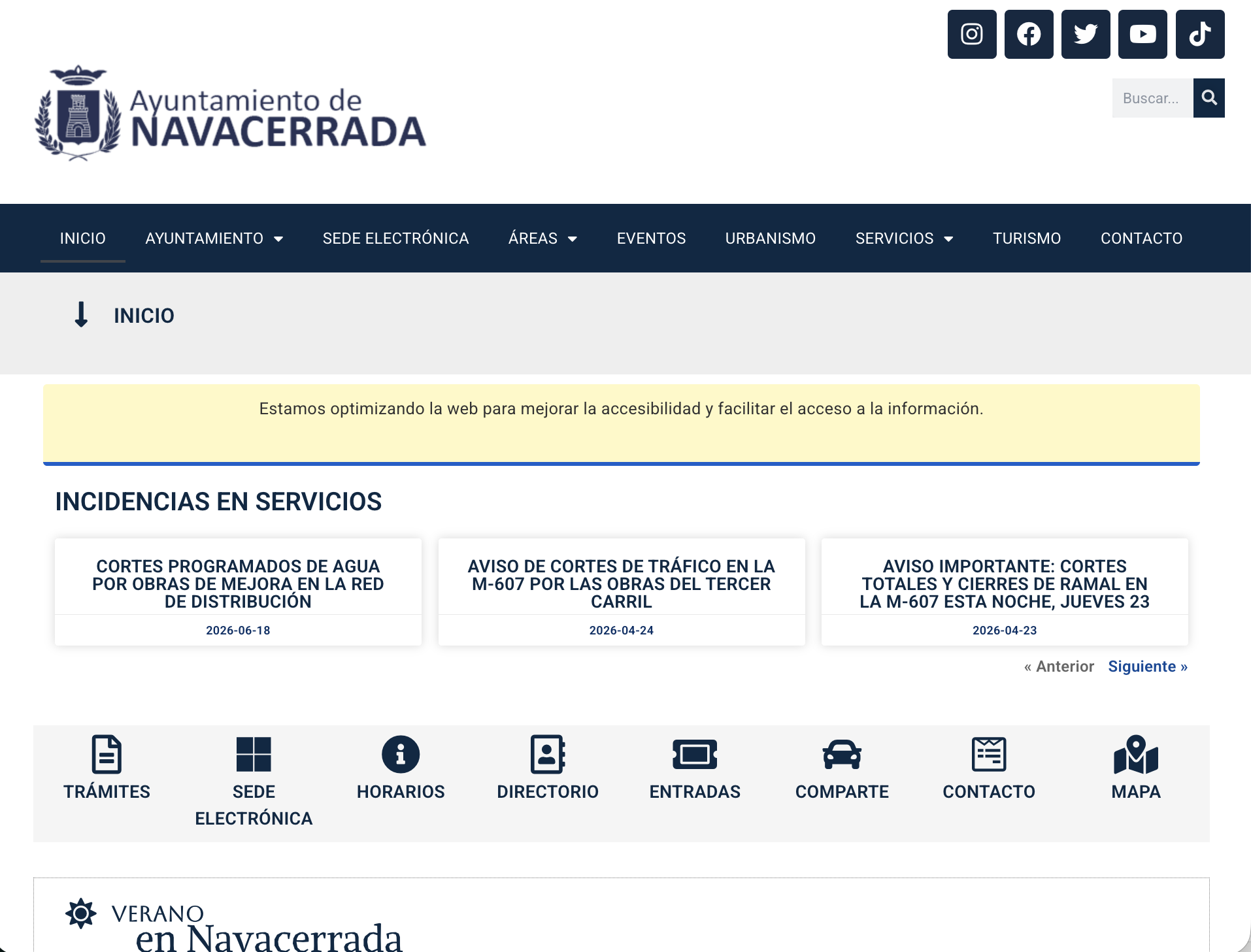Click the CONTACTO quick-link label
1251x952 pixels.
(989, 792)
